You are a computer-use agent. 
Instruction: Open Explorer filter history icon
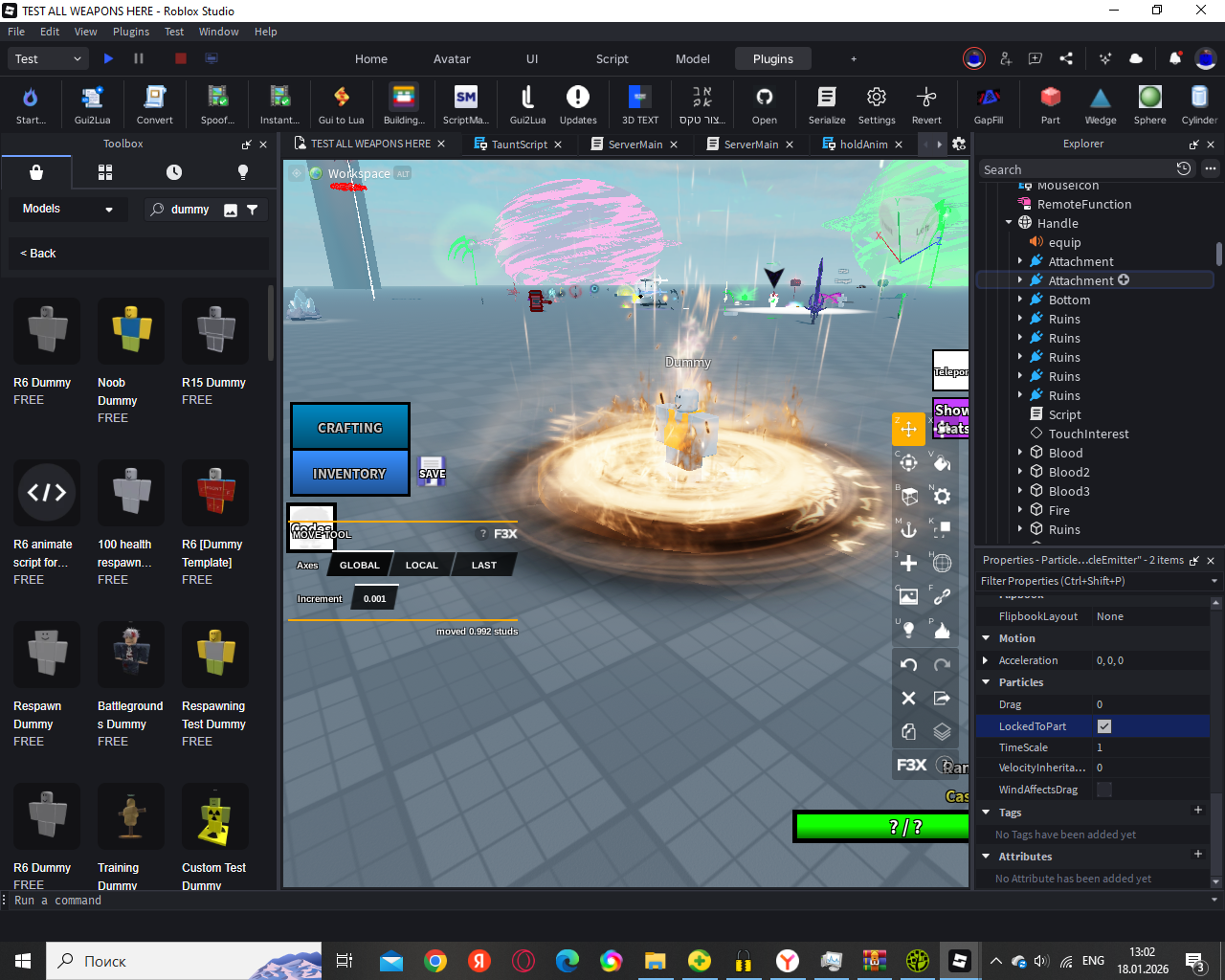click(x=1184, y=169)
